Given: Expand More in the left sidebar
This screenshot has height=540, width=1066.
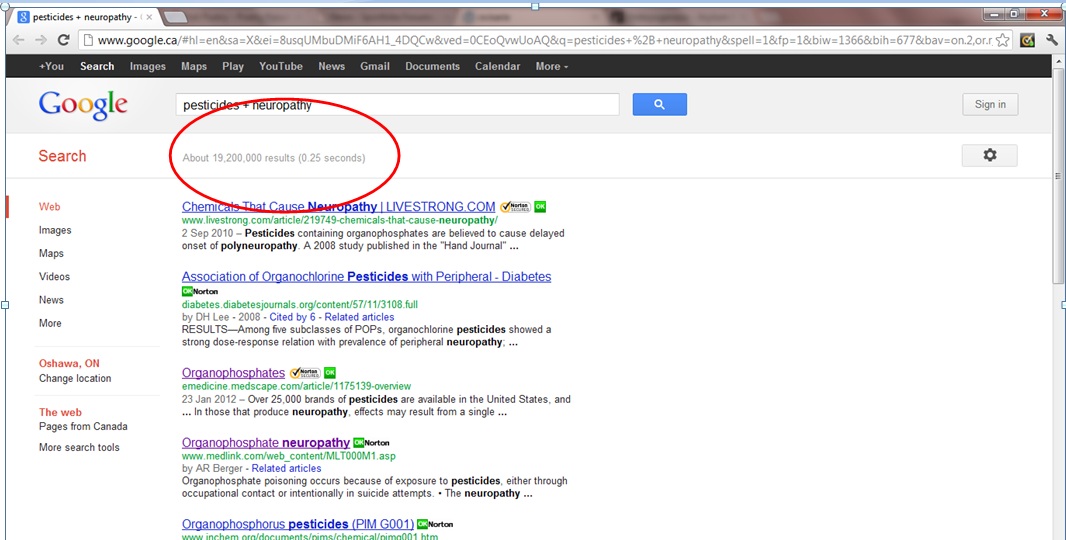Looking at the screenshot, I should coord(50,323).
